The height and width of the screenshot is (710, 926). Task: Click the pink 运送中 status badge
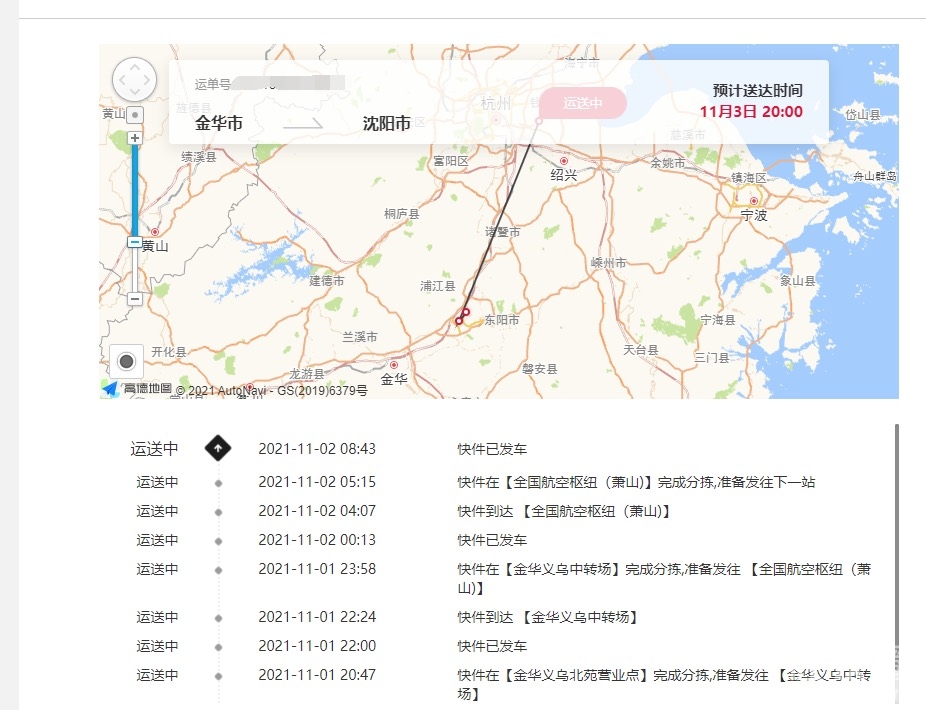(583, 103)
